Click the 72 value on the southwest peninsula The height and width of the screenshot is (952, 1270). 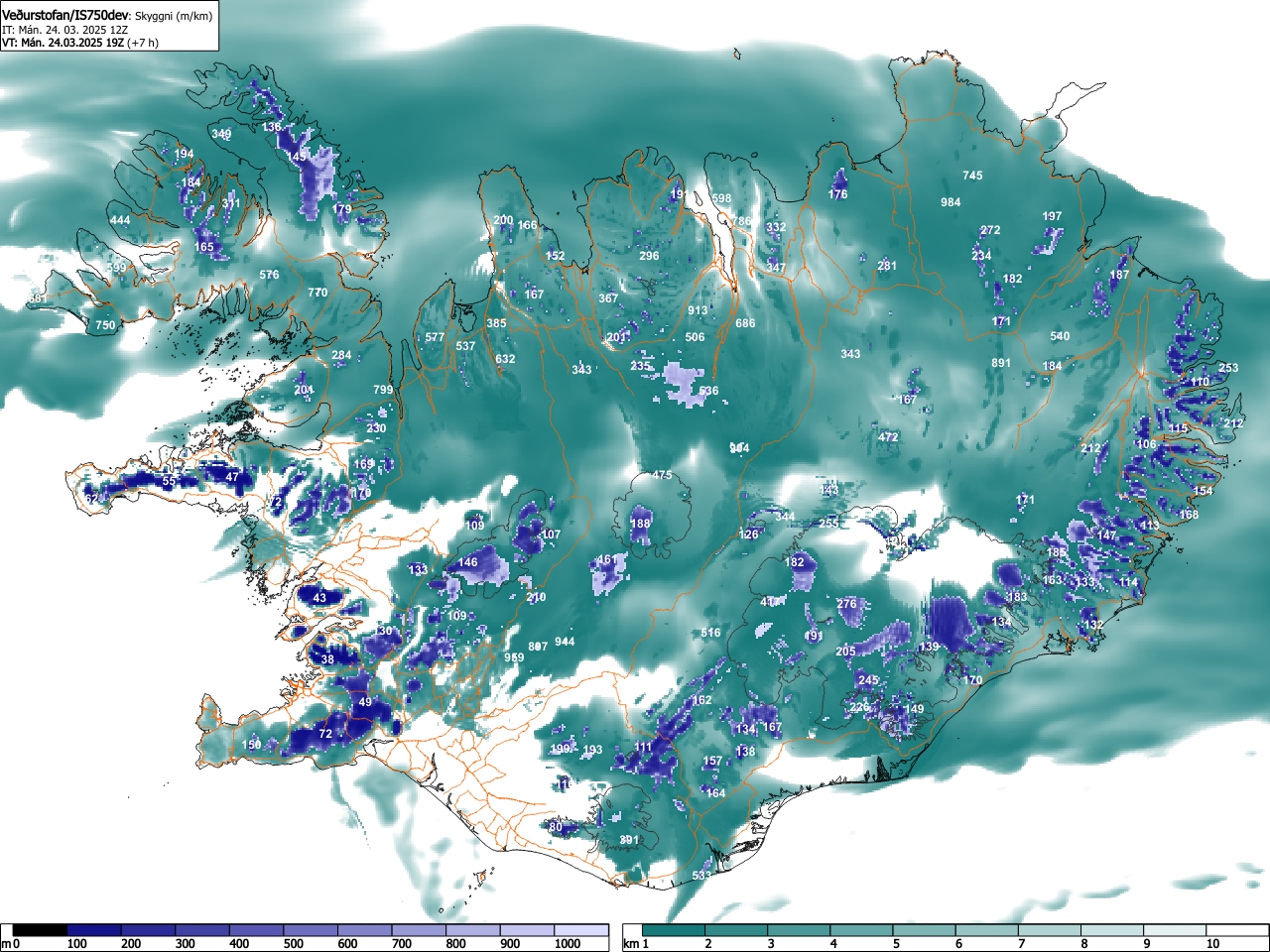coord(325,734)
